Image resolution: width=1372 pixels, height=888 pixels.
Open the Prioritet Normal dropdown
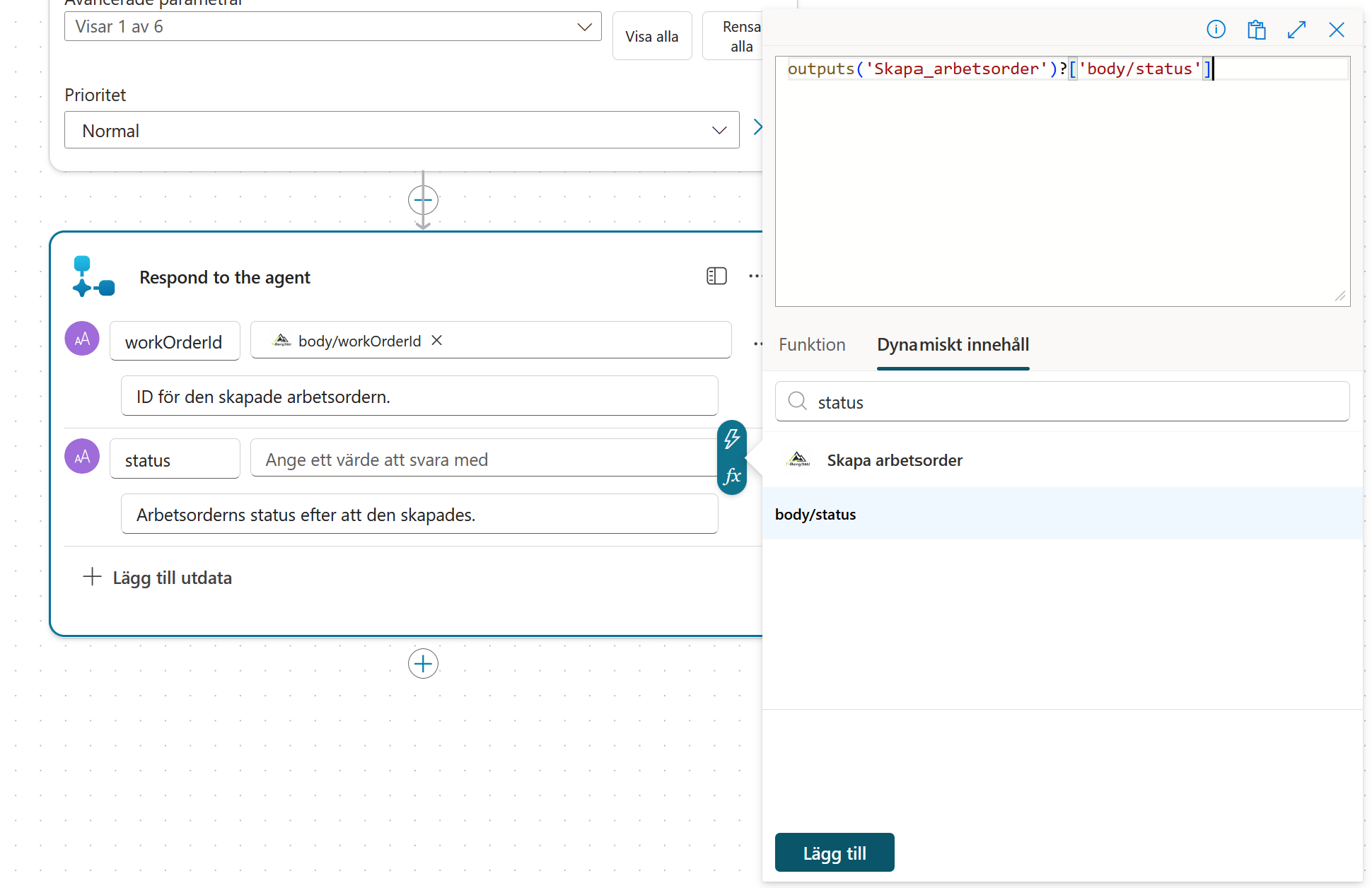point(402,130)
